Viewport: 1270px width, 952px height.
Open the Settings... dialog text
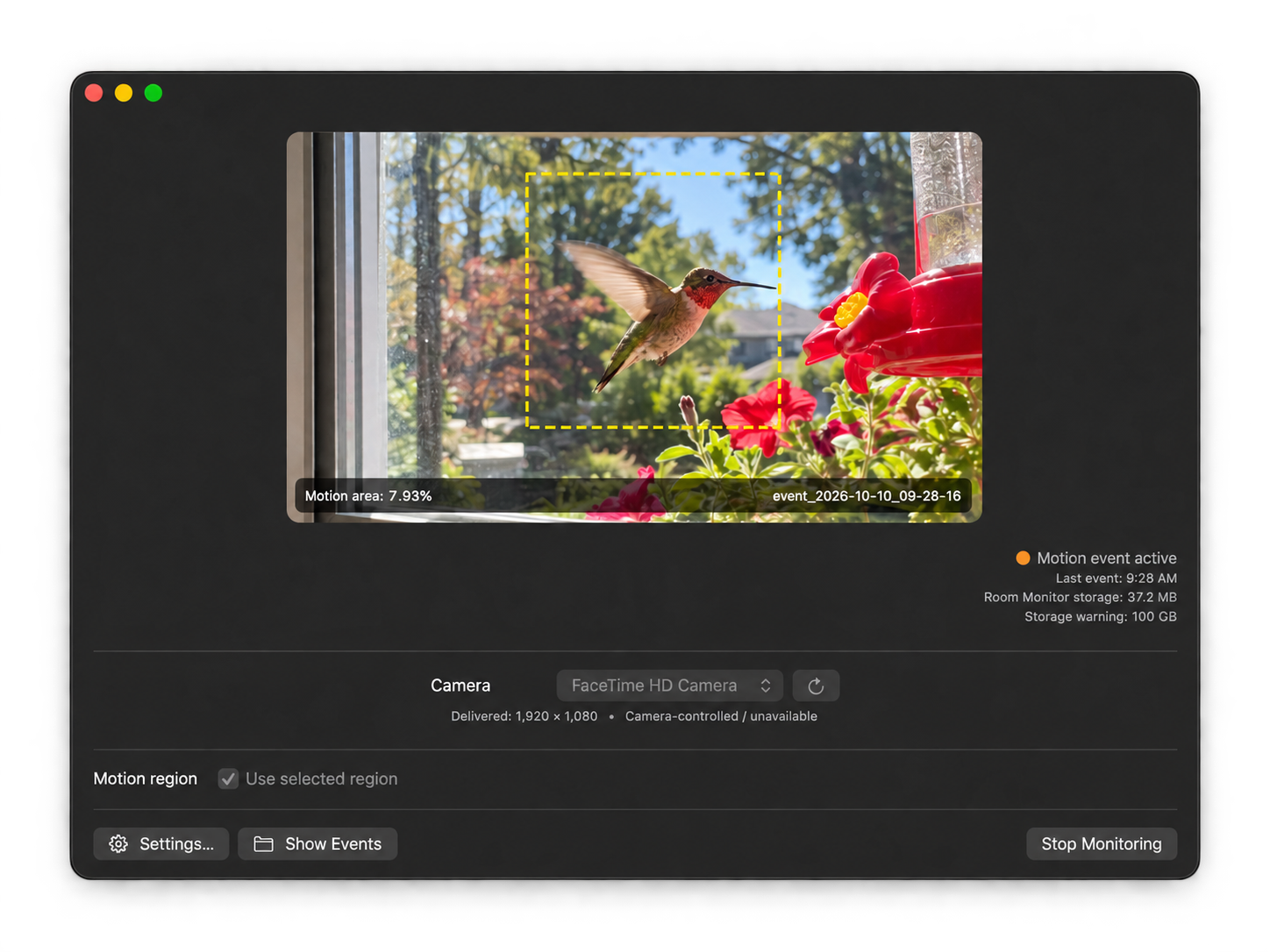tap(176, 844)
